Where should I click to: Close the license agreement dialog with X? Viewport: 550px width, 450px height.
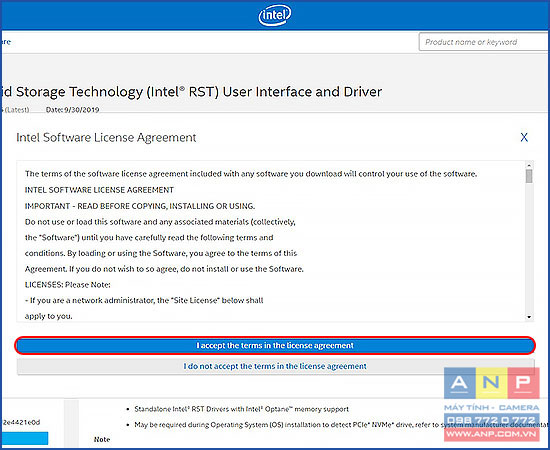524,137
